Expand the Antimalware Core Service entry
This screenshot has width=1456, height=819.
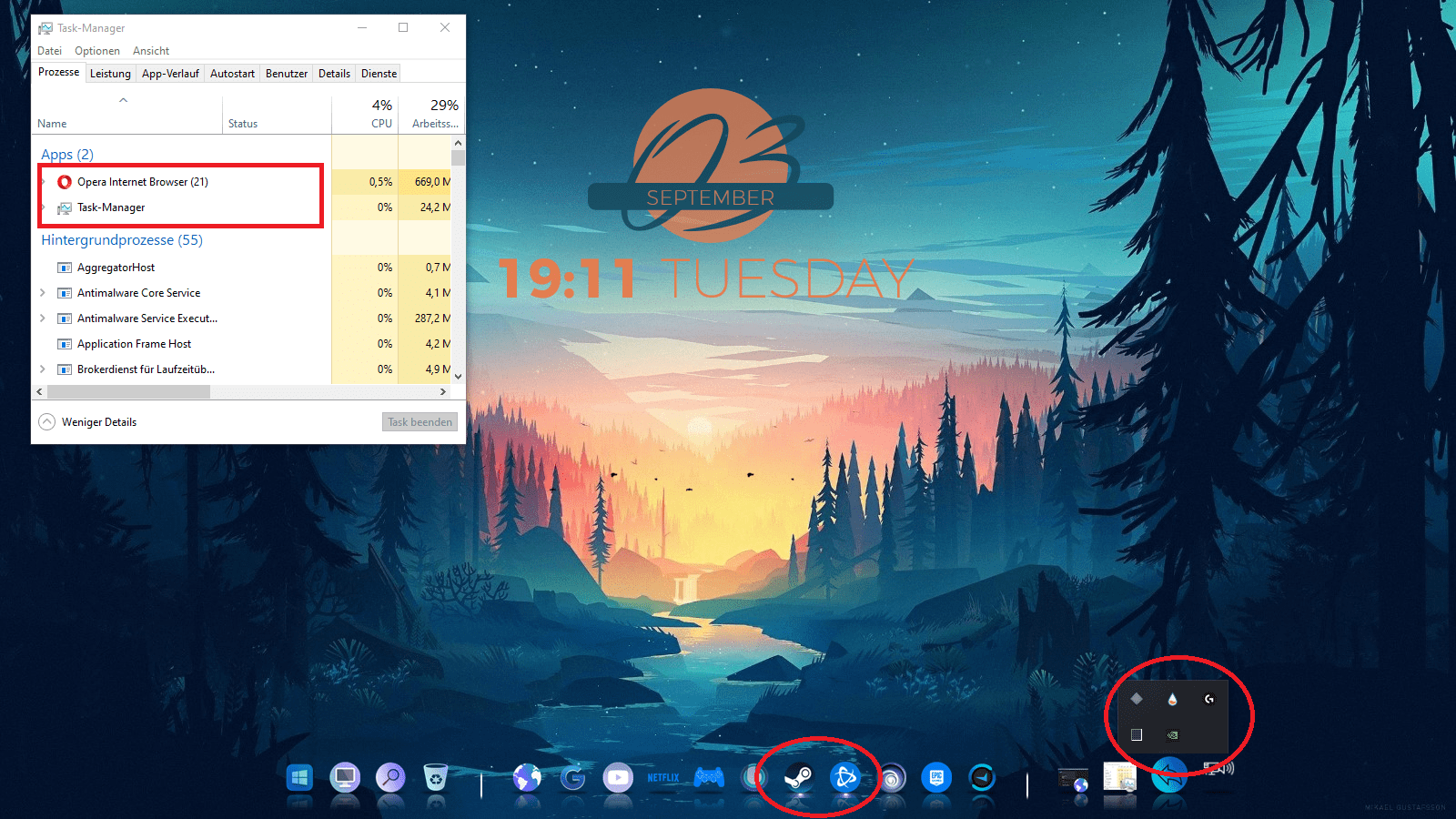43,293
